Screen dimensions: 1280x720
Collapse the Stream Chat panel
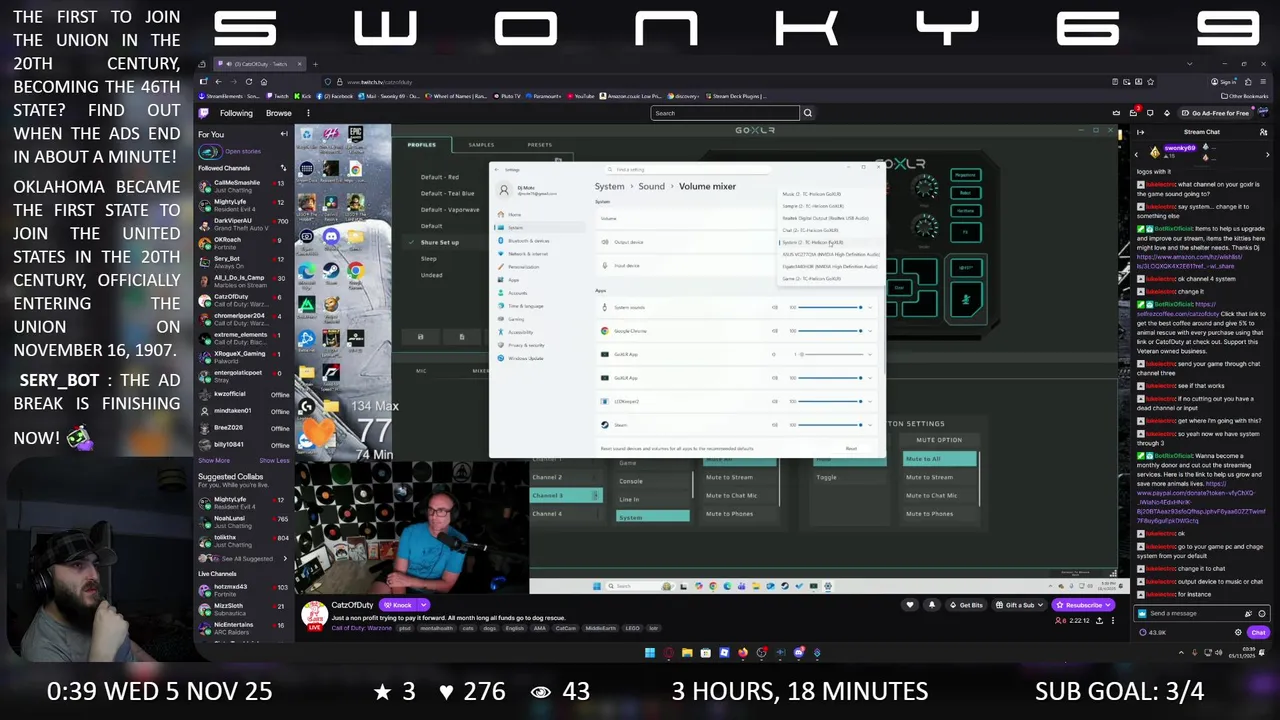click(x=1140, y=132)
